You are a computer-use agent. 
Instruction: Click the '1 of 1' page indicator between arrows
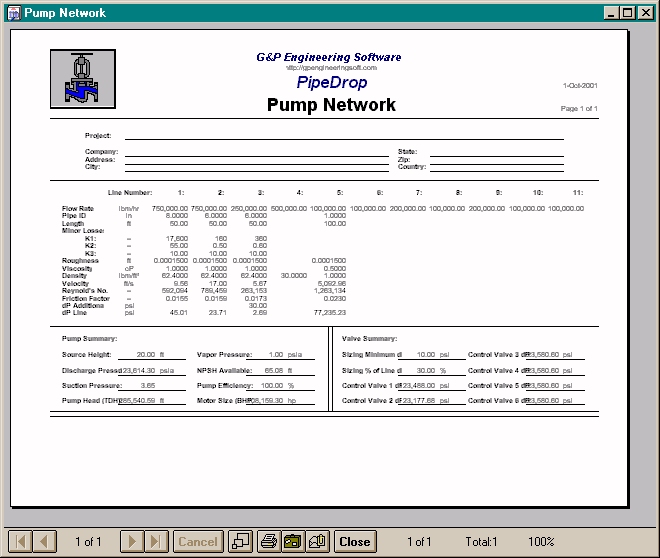tap(88, 542)
